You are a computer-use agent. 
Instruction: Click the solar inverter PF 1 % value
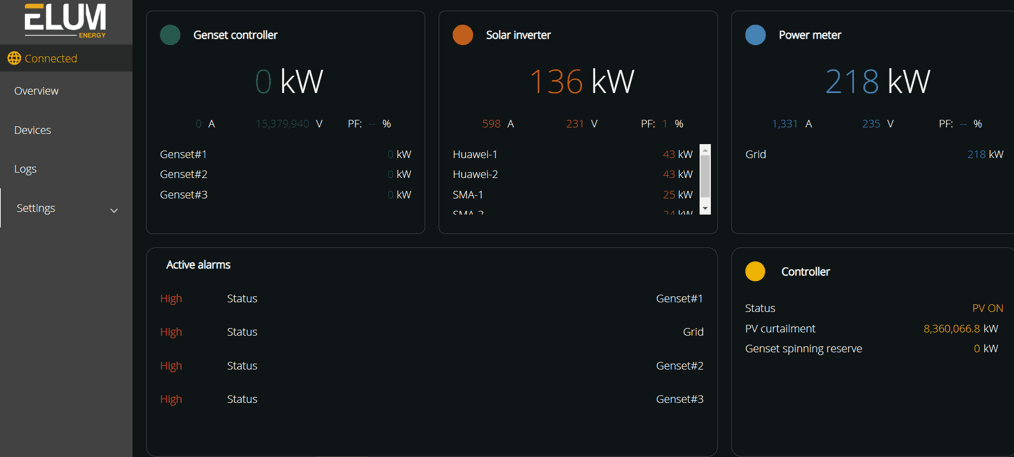(x=662, y=123)
